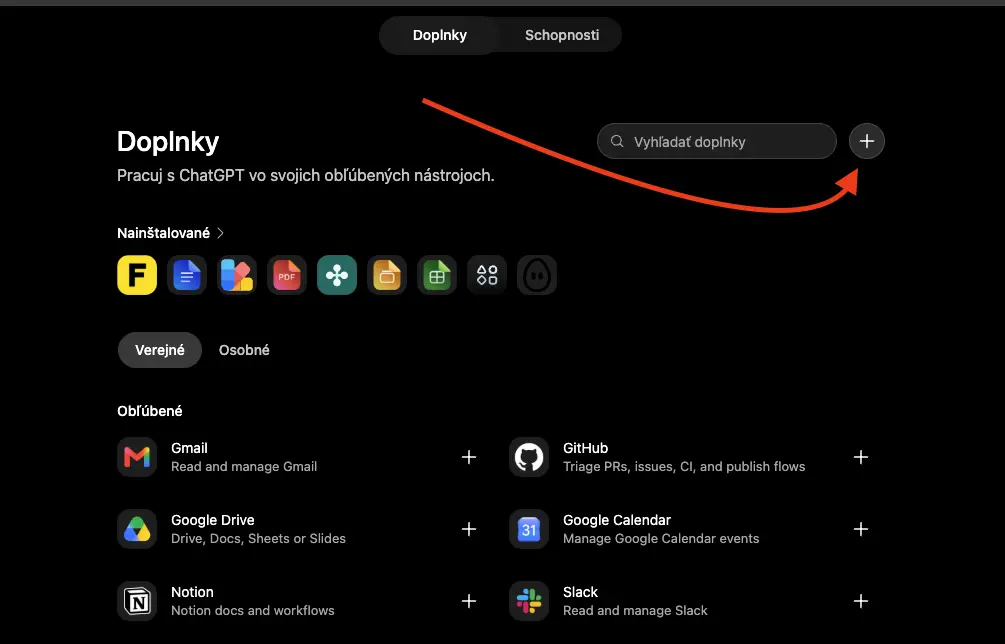Open the Google Calendar plugin title
Viewport: 1005px width, 644px height.
[x=617, y=520]
